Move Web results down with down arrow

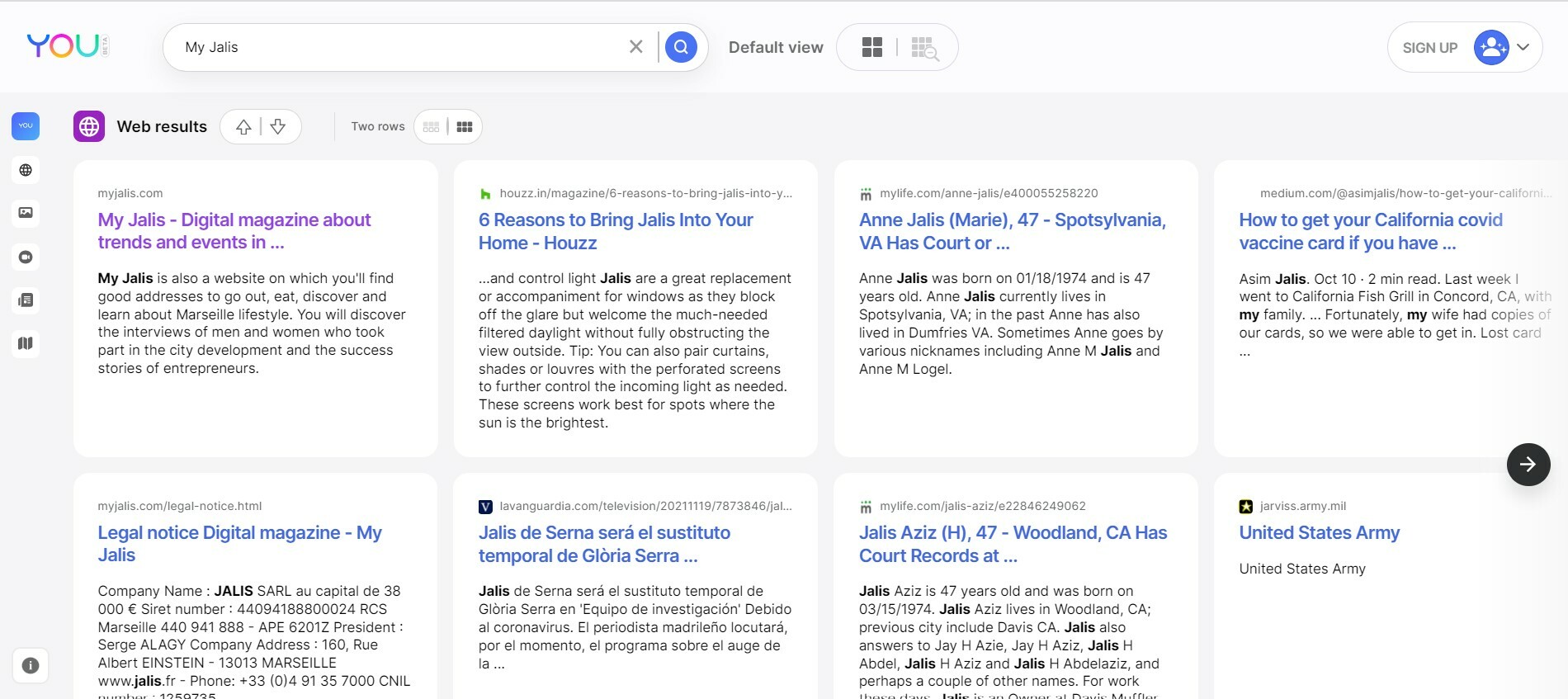(x=278, y=127)
